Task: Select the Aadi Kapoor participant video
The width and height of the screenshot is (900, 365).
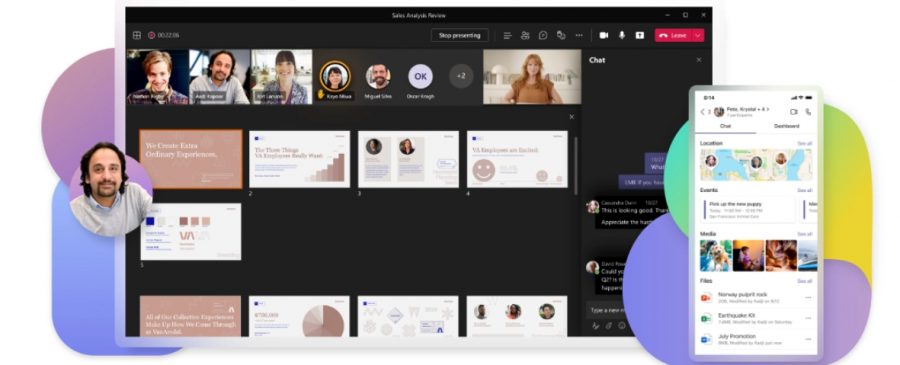Action: pos(220,76)
